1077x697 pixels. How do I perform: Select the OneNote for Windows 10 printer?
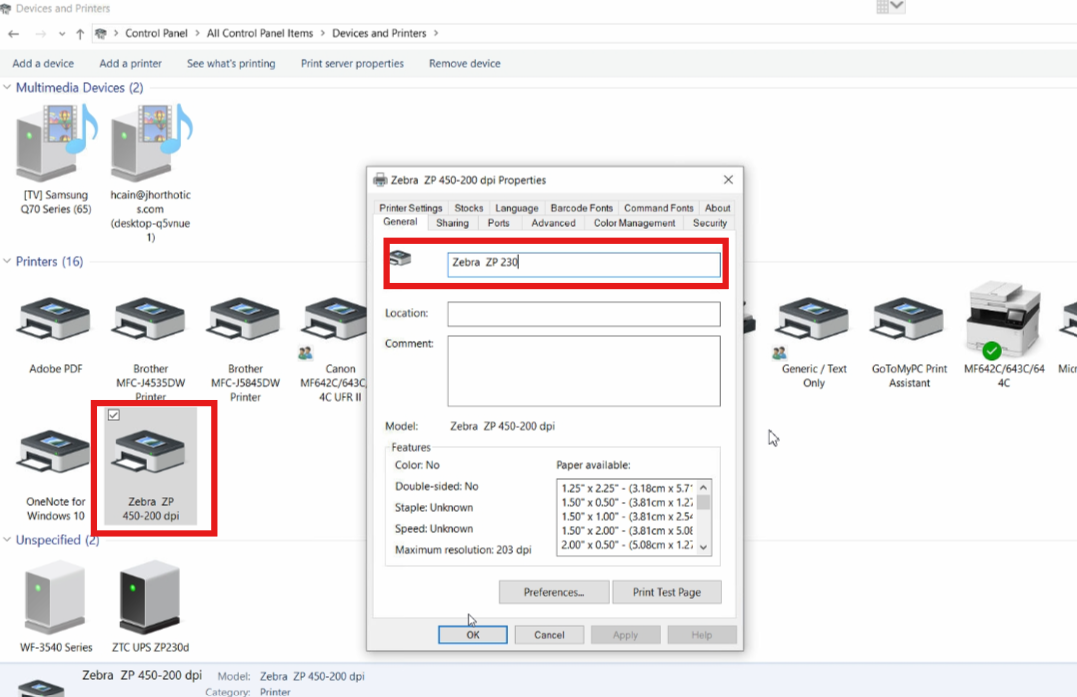click(x=55, y=455)
